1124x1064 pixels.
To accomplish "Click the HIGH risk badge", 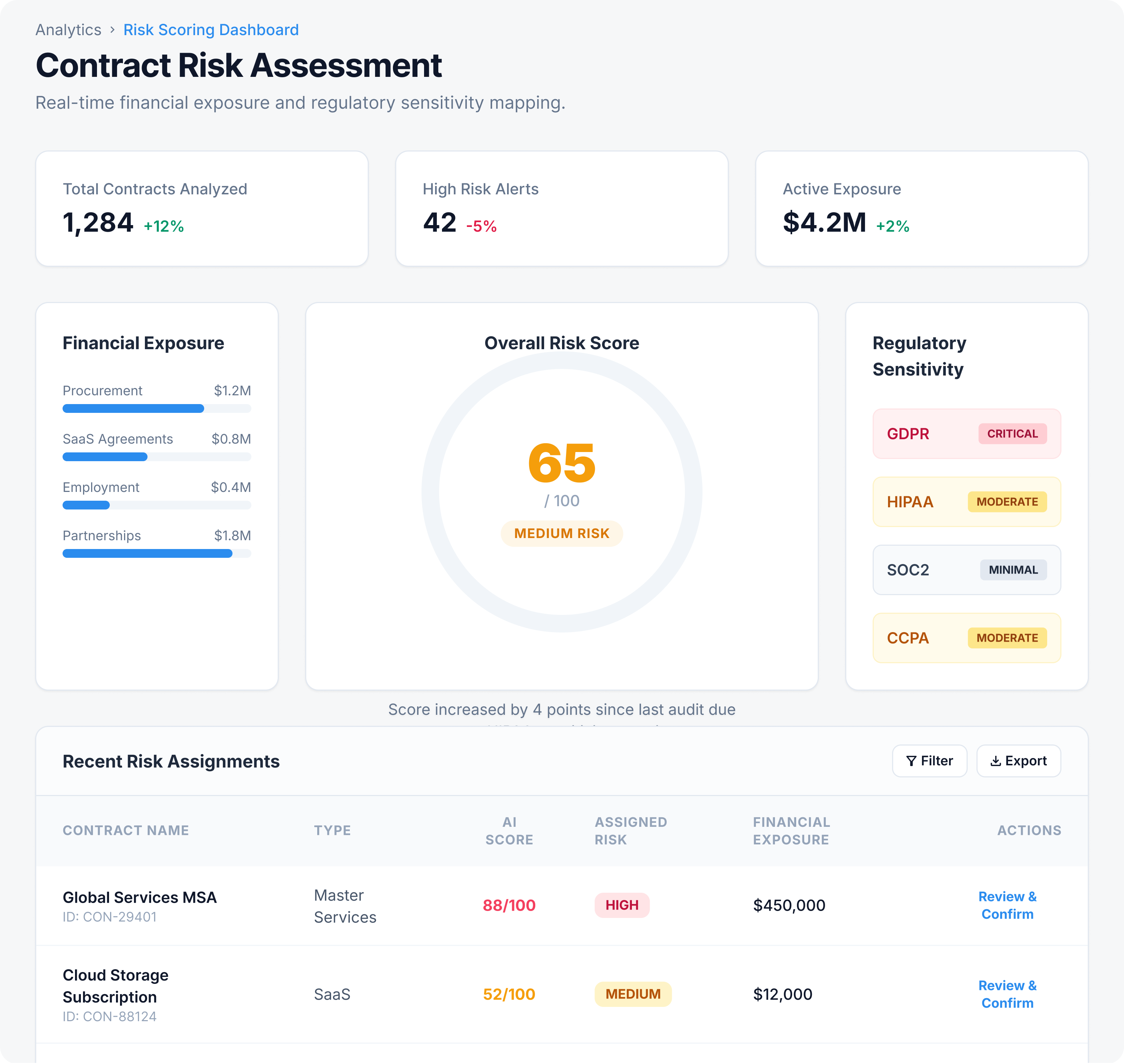I will click(x=622, y=905).
